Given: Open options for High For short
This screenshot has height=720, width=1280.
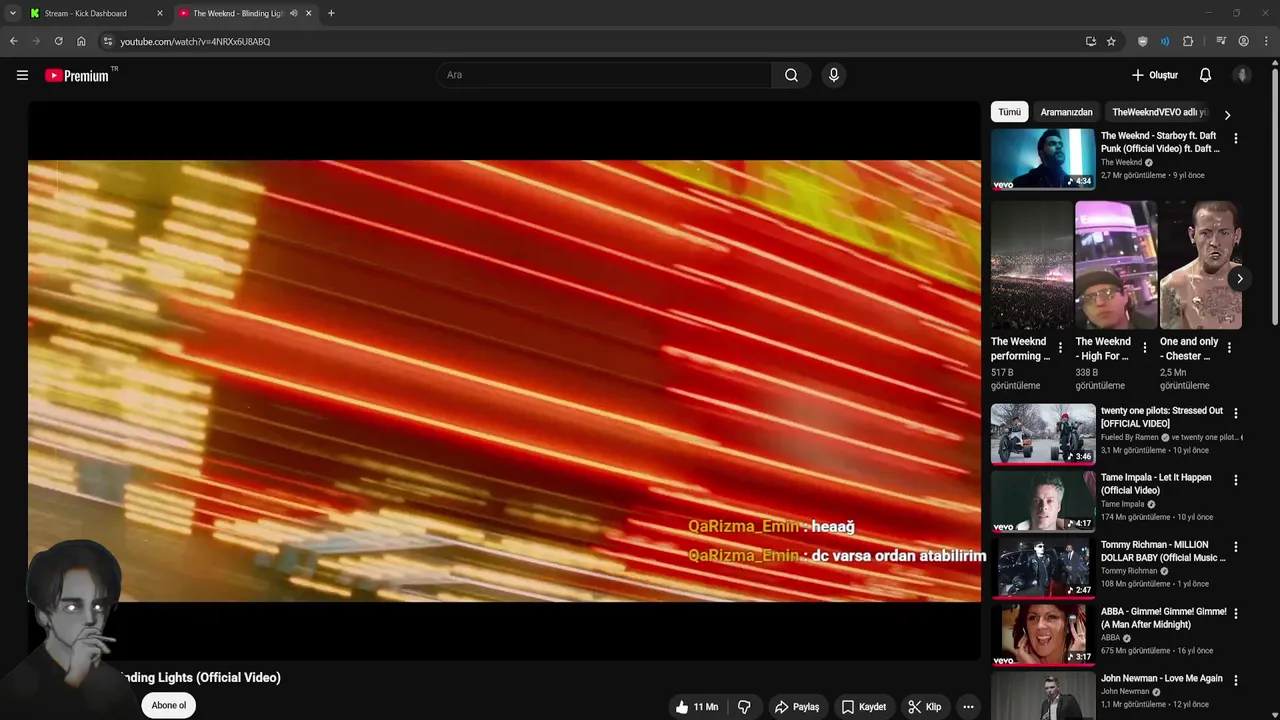Looking at the screenshot, I should (1145, 348).
